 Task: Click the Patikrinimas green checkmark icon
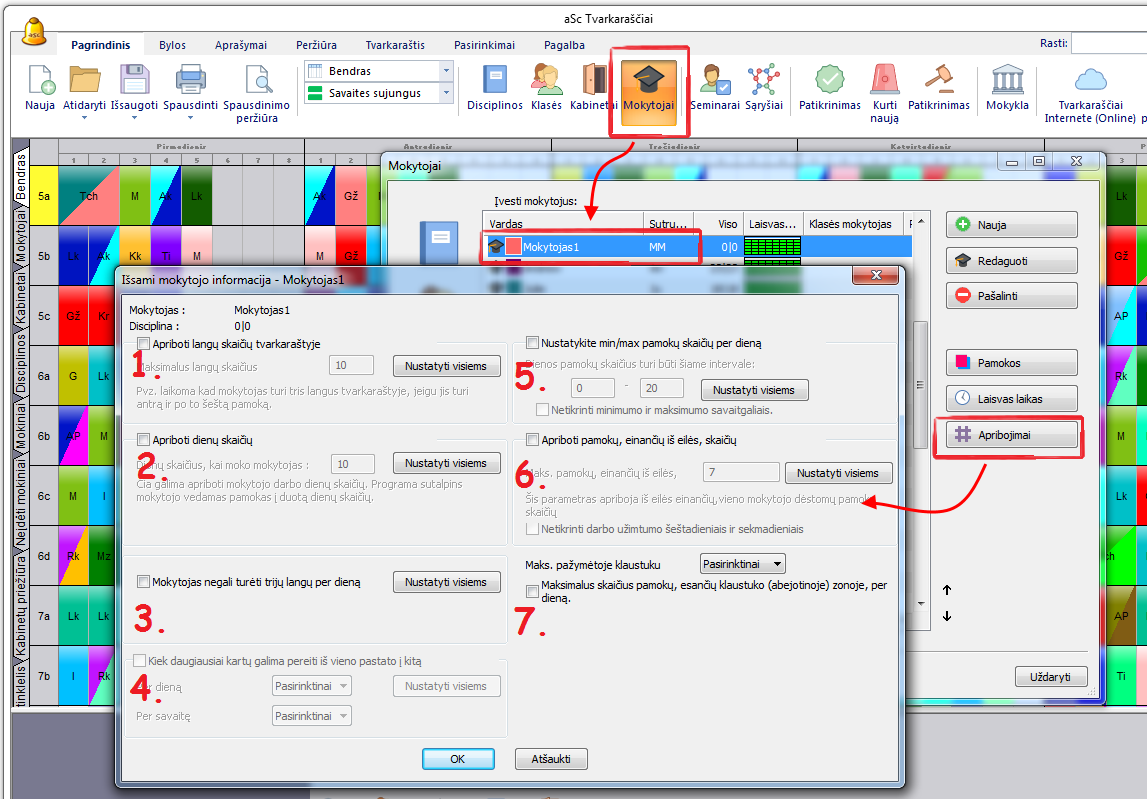coord(829,81)
